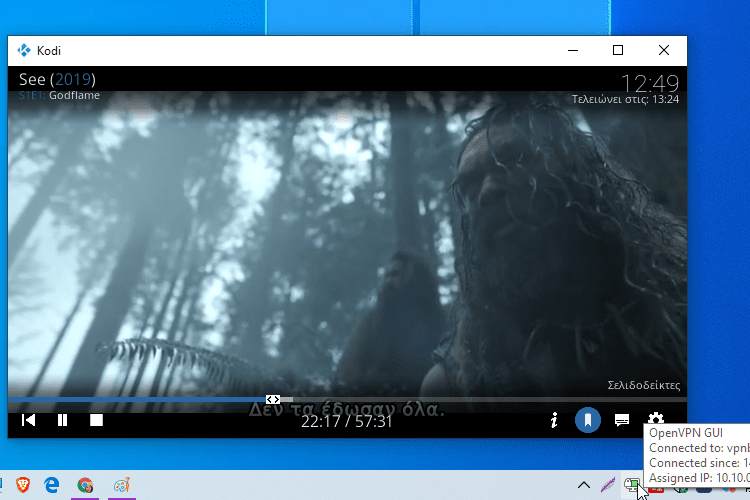Open the subtitles settings icon

[621, 420]
